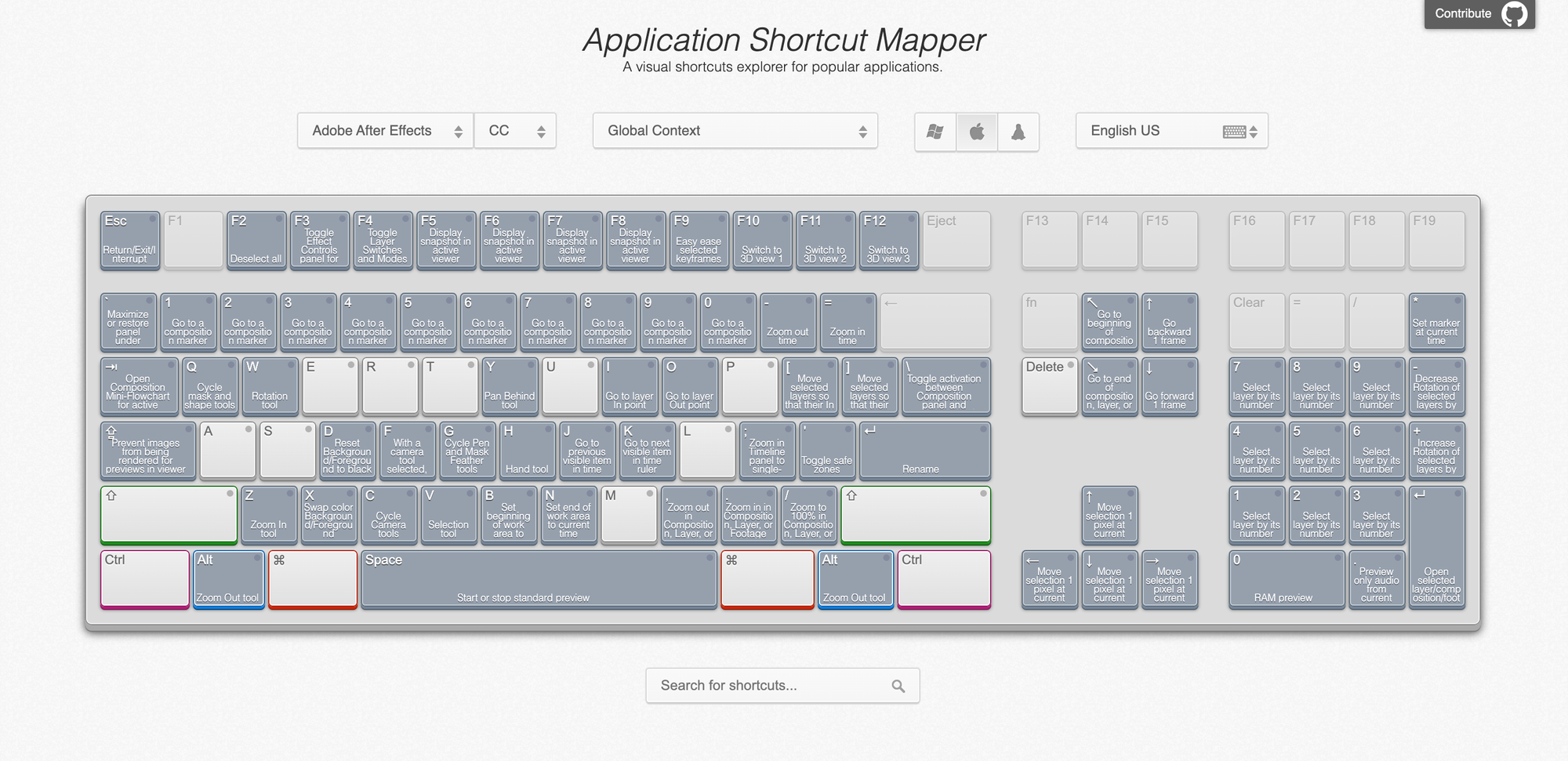
Task: Expand the Global Context dropdown
Action: [x=735, y=131]
